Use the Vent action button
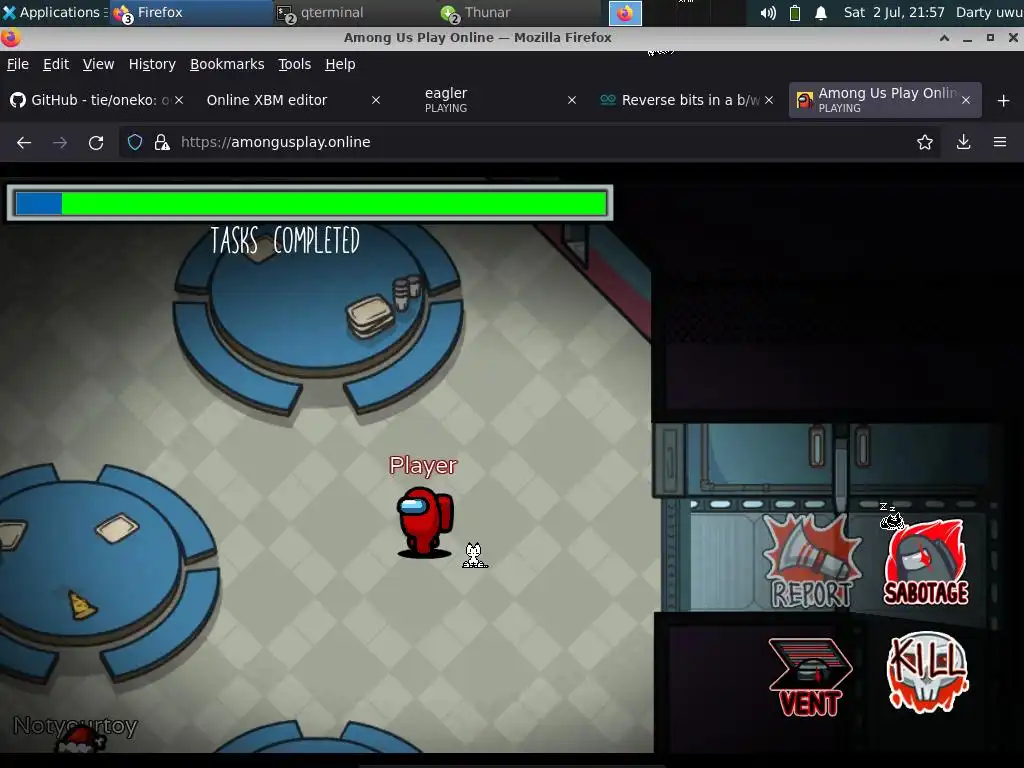Screen dimensions: 1024x768 [810, 677]
